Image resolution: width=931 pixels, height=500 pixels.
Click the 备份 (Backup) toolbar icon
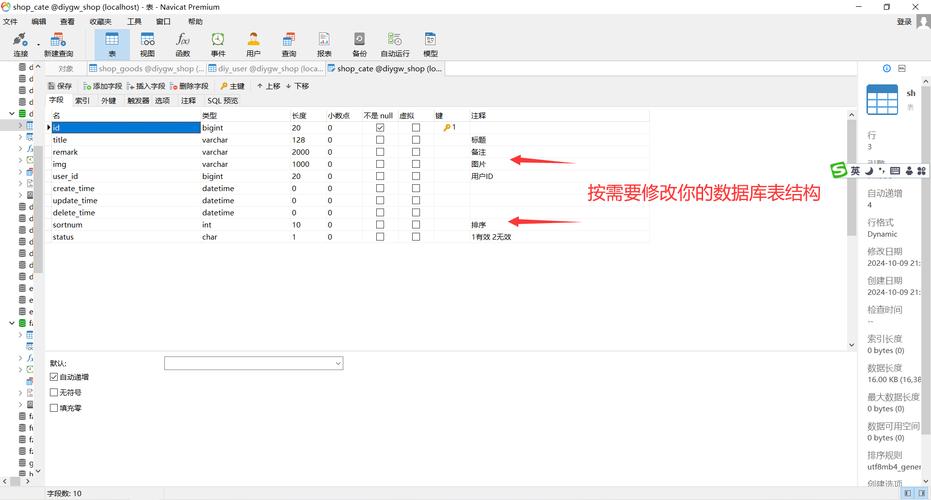359,44
